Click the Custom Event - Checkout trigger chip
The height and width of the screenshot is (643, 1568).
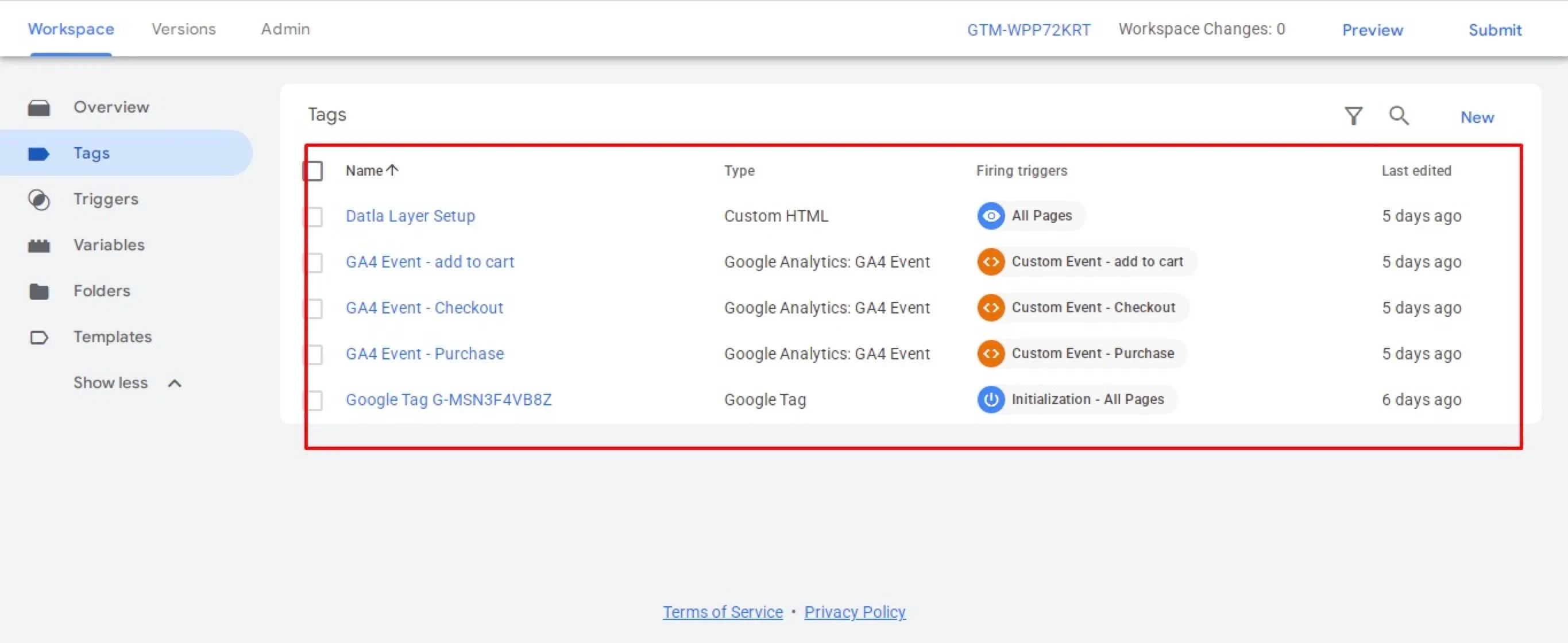pos(1083,308)
